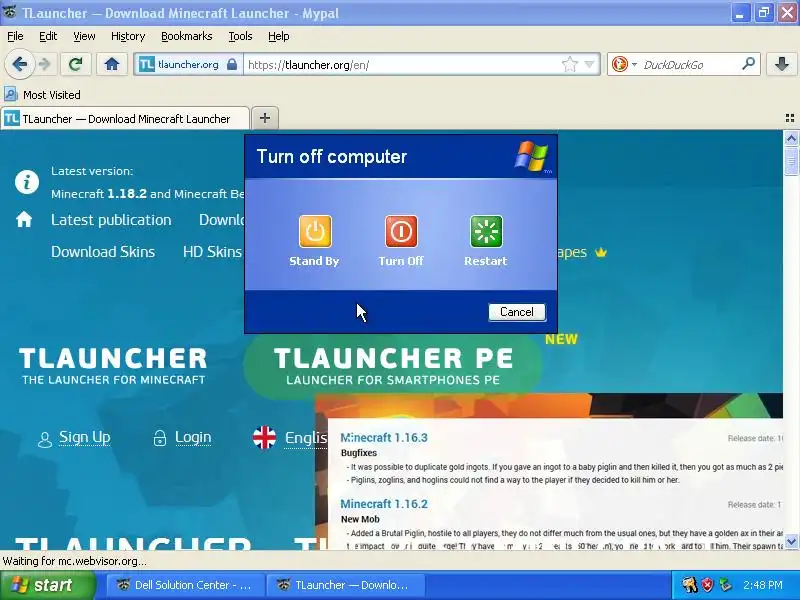Click the Stand By power icon
The height and width of the screenshot is (600, 800).
[x=315, y=231]
